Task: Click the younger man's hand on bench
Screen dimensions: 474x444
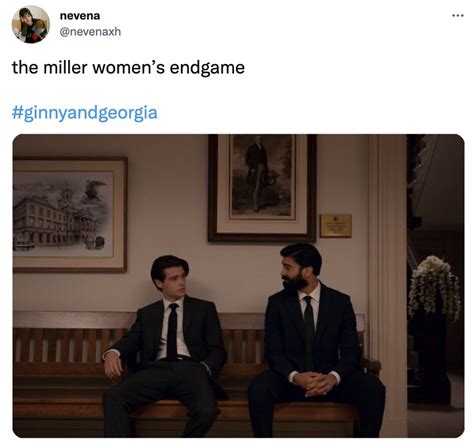Action: click(x=113, y=365)
